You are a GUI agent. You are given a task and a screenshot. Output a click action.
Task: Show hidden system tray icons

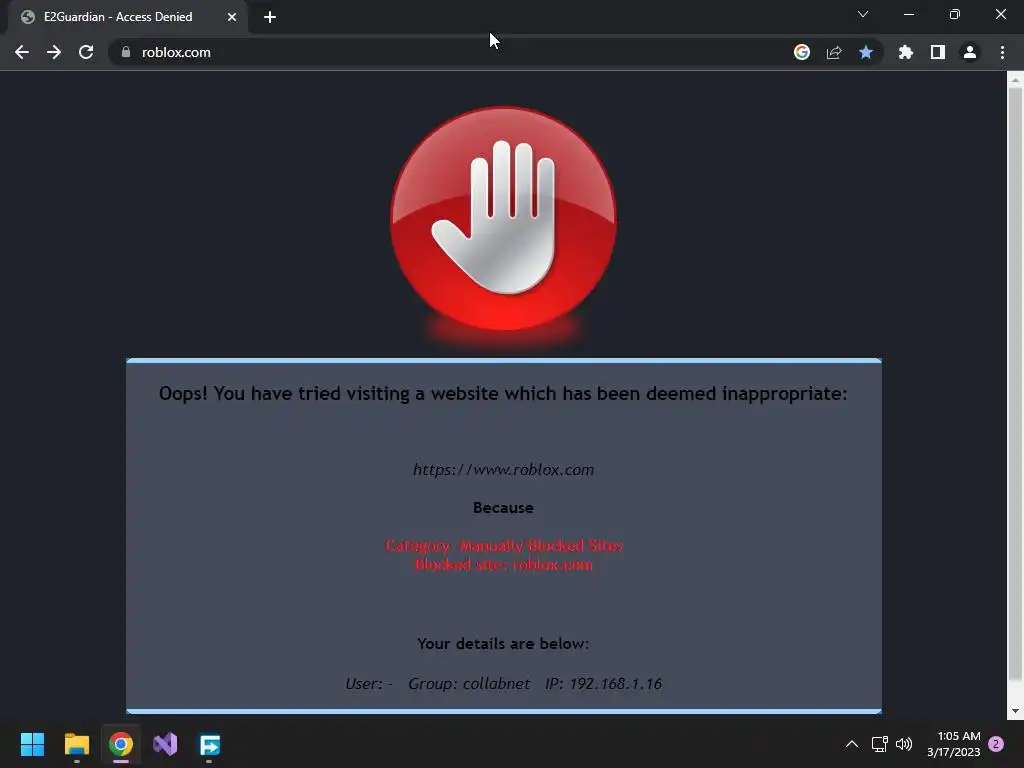[x=852, y=744]
